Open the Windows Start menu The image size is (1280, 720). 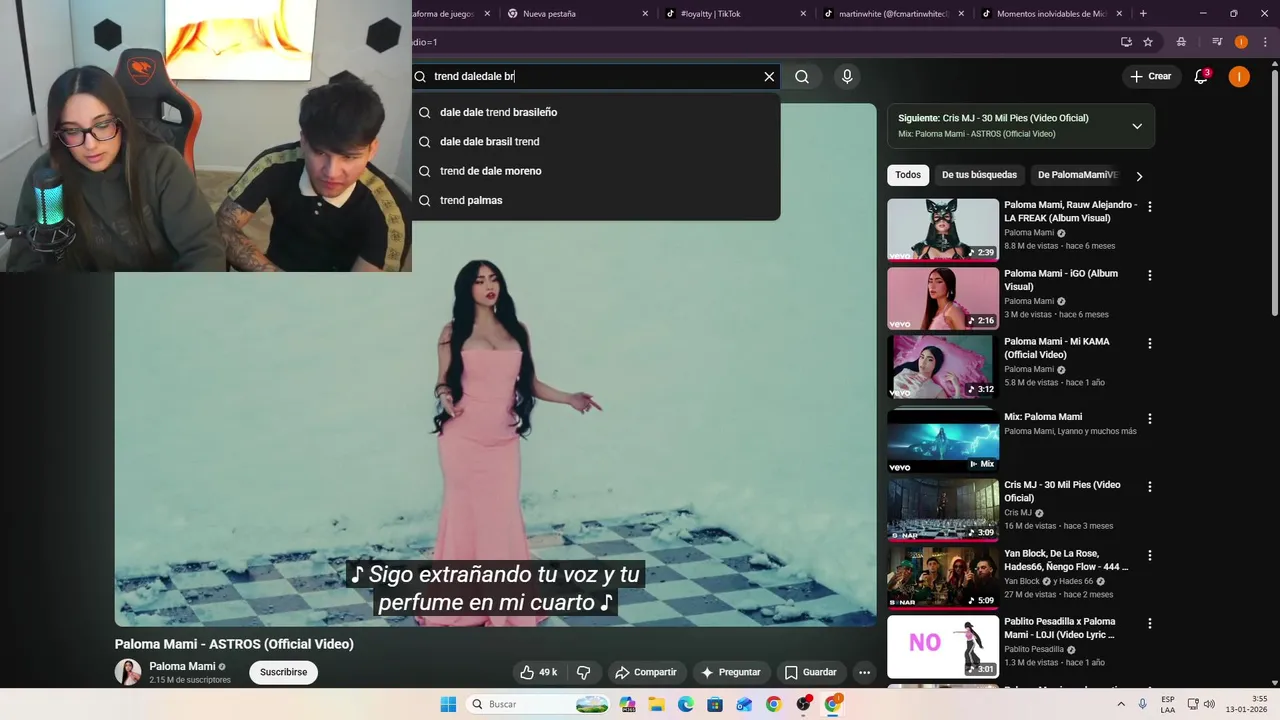(x=448, y=704)
